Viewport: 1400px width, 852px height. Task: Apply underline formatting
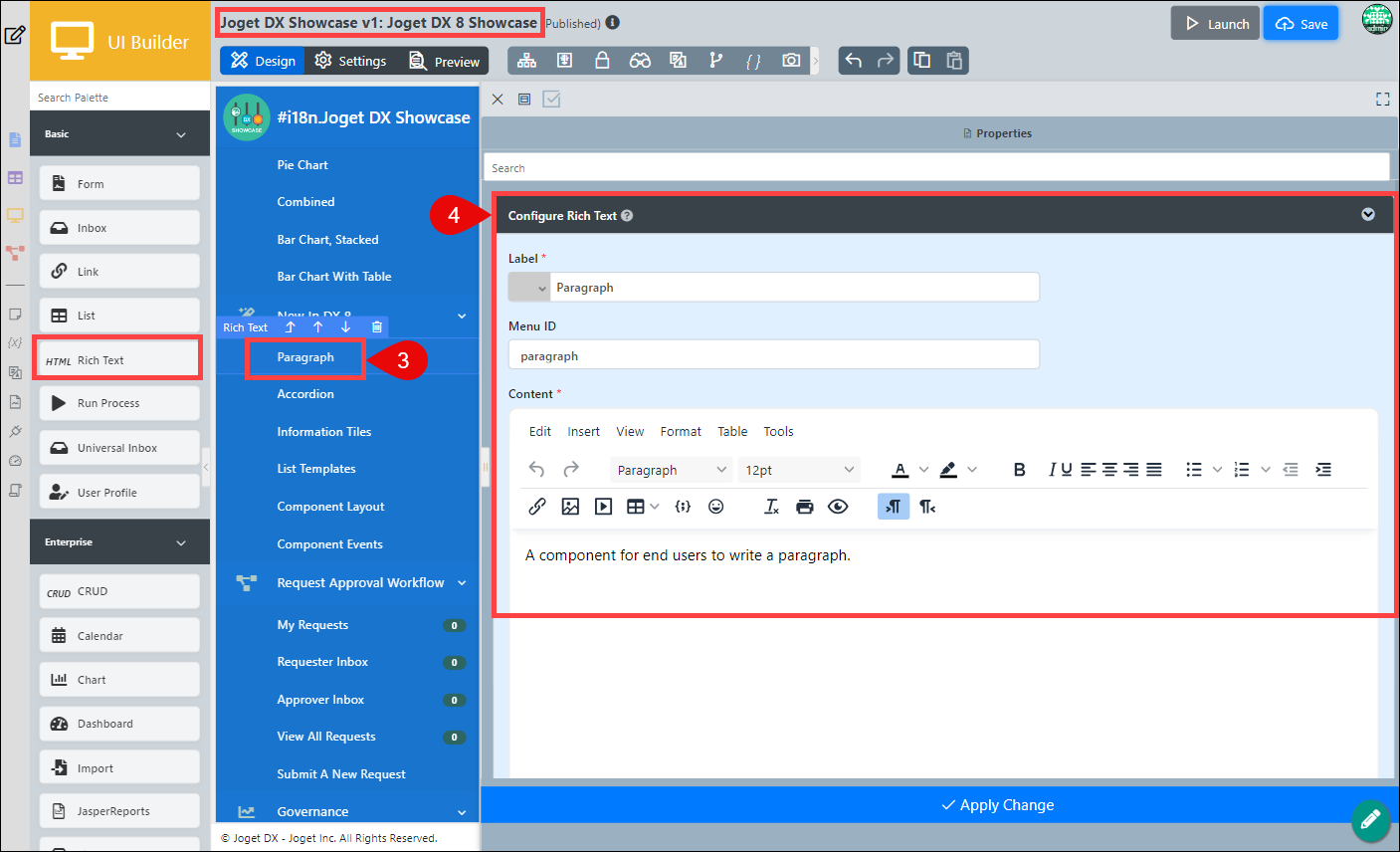tap(1067, 470)
